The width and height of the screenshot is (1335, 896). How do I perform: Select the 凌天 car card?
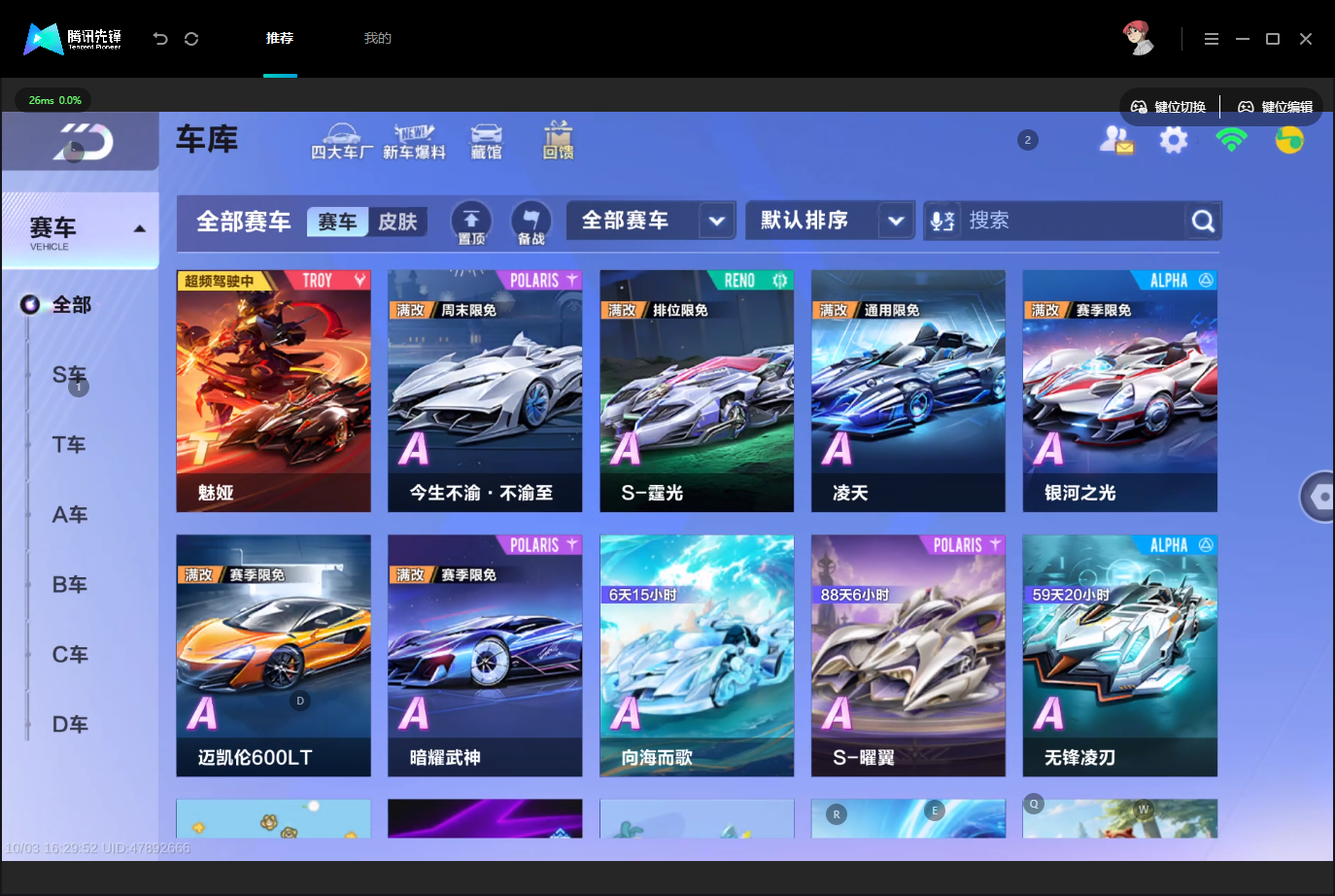(x=908, y=392)
